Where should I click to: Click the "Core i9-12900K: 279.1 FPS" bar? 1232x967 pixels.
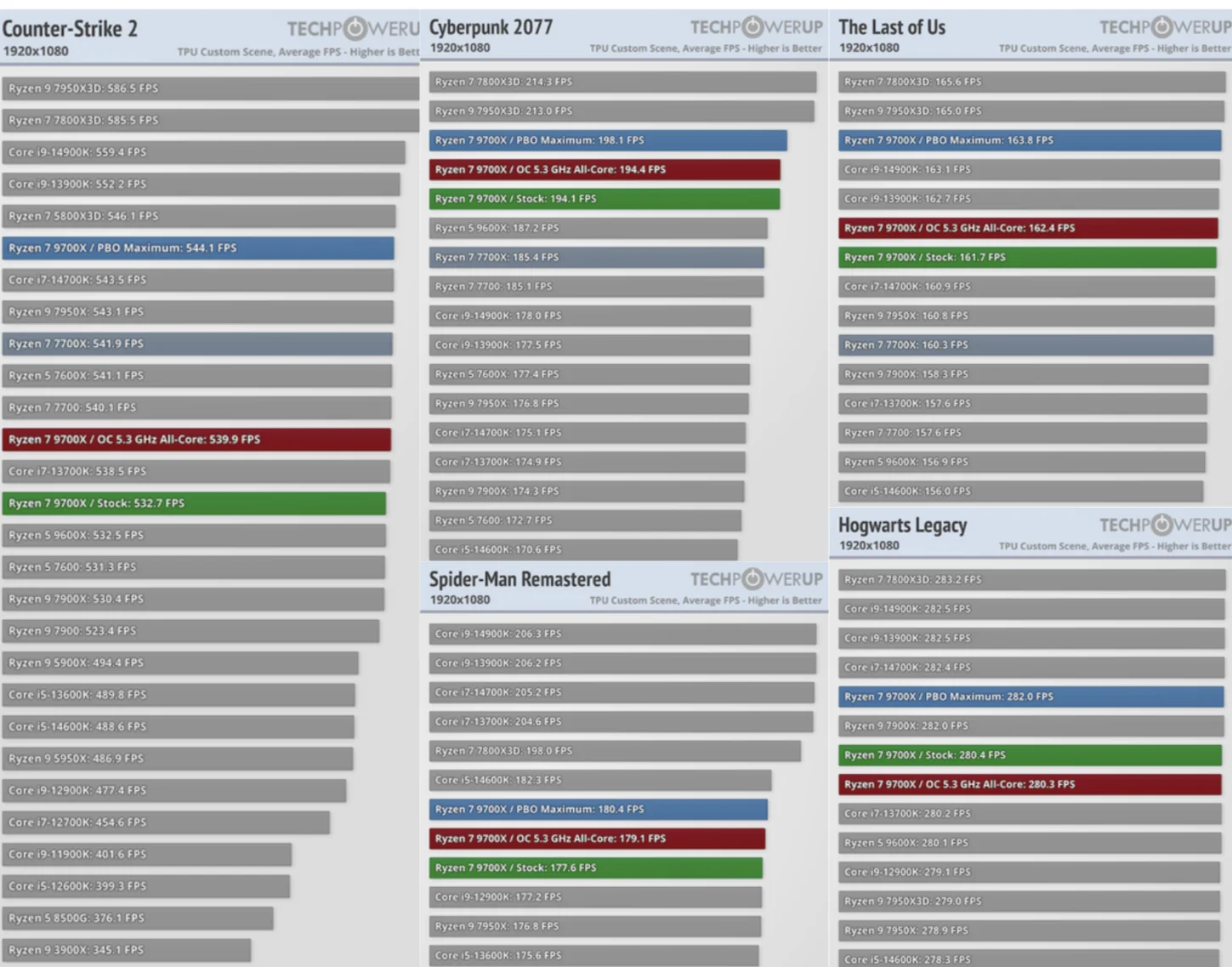click(1030, 872)
